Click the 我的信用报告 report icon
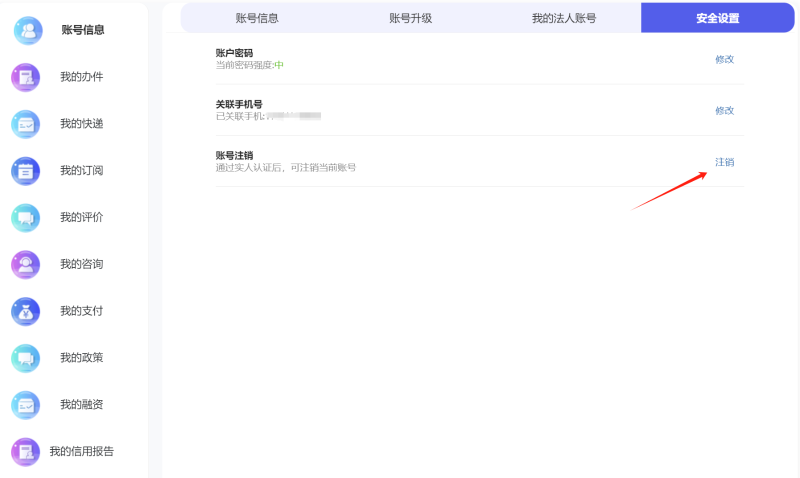 [26, 451]
